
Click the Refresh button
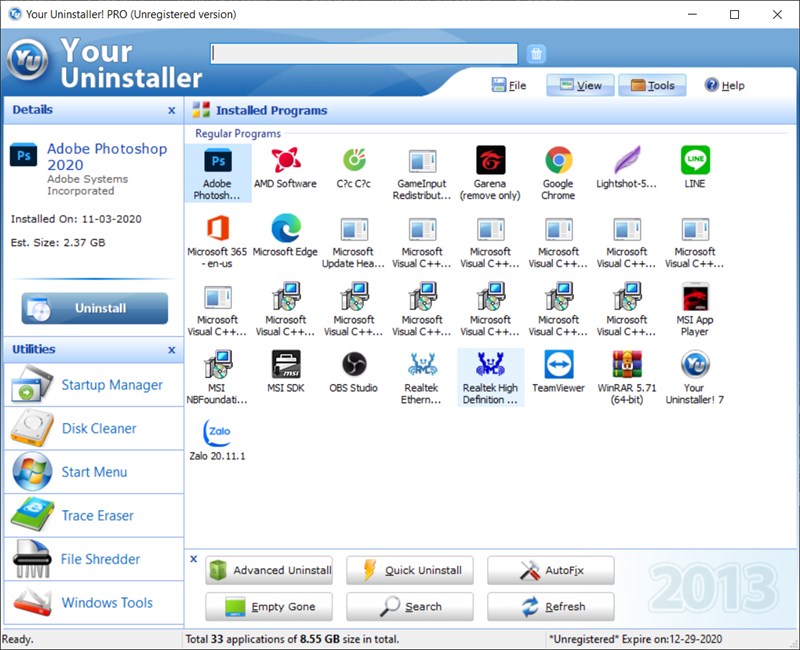tap(550, 606)
